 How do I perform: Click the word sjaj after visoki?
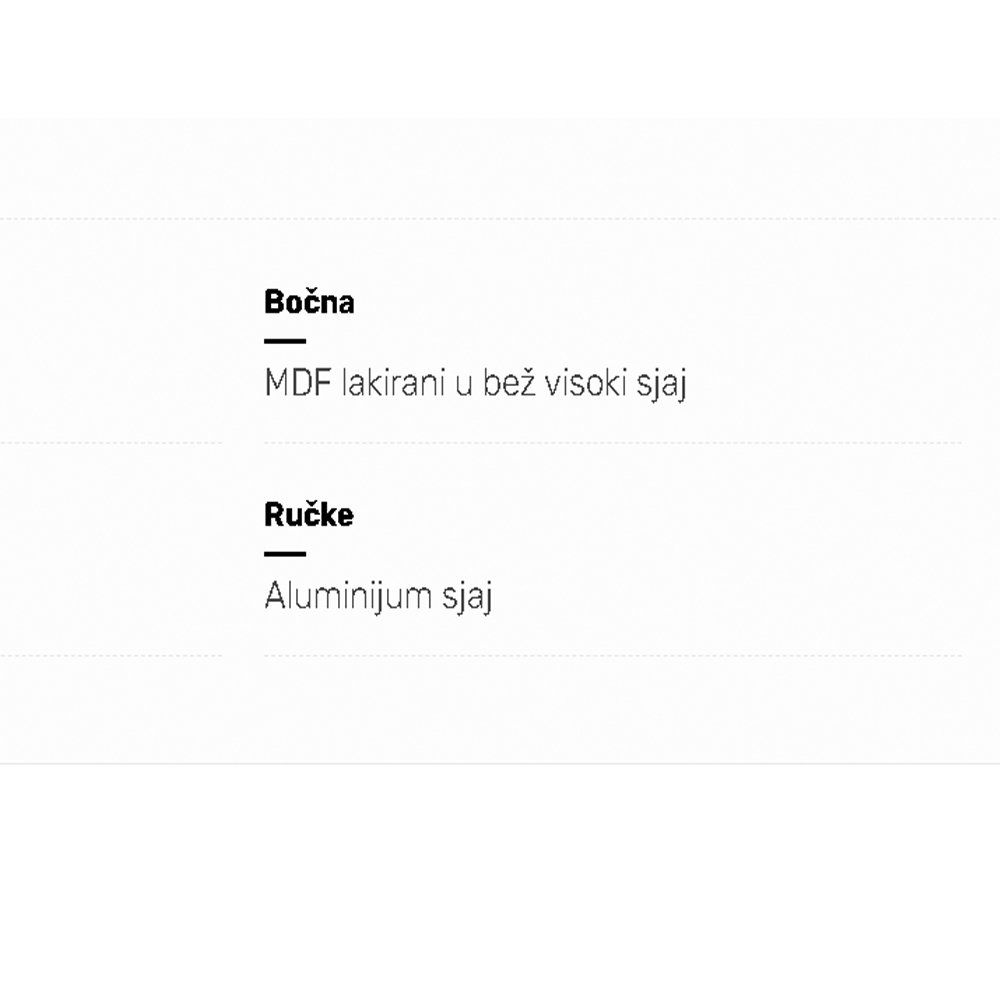pos(661,385)
